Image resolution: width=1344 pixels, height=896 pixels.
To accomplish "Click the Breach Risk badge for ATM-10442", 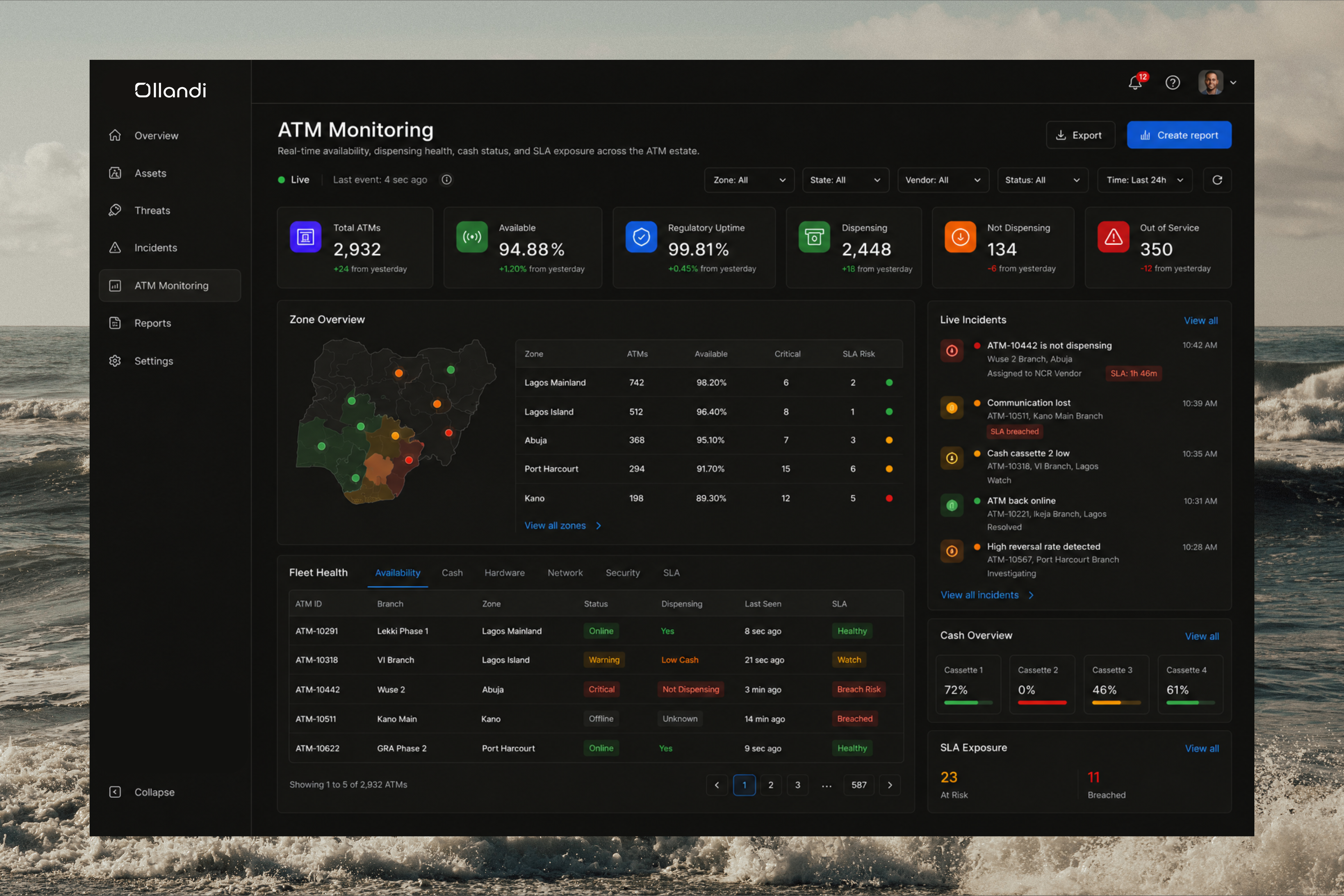I will click(858, 689).
